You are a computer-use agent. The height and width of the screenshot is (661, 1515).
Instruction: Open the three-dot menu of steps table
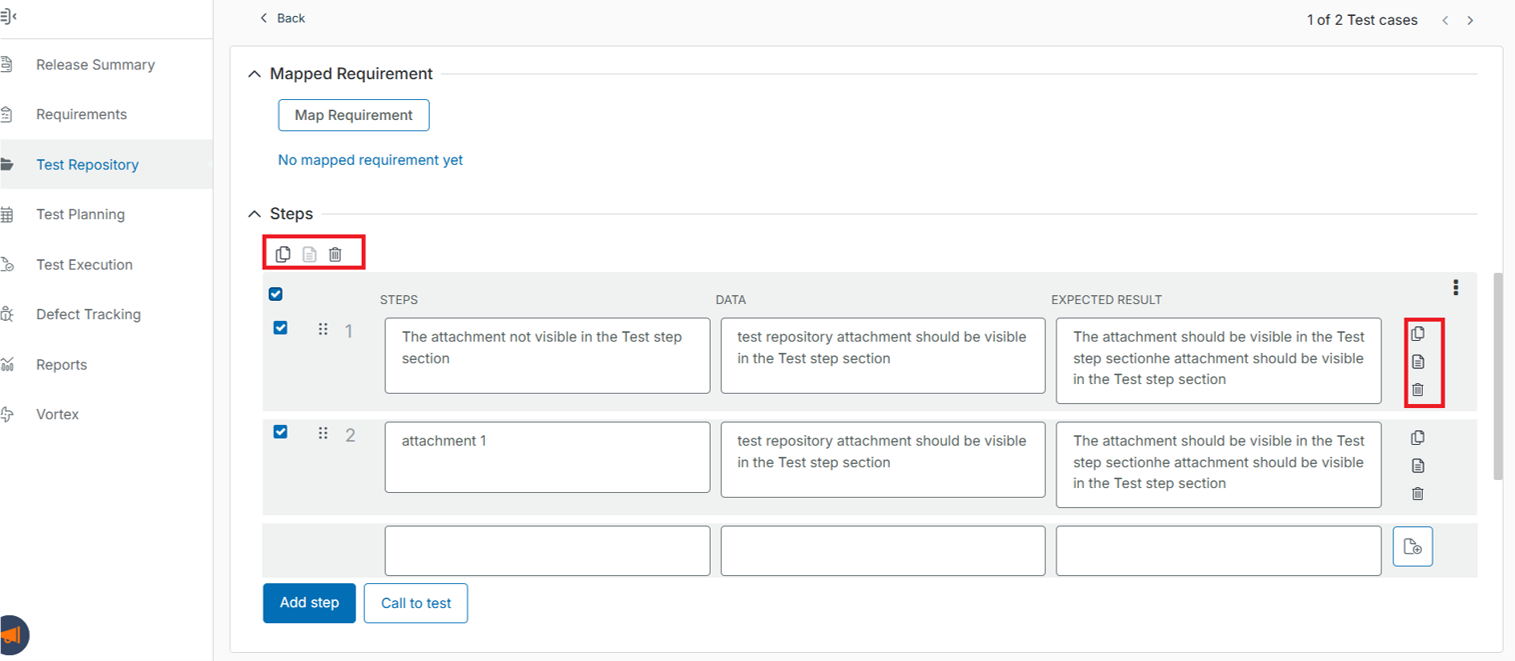(1455, 288)
